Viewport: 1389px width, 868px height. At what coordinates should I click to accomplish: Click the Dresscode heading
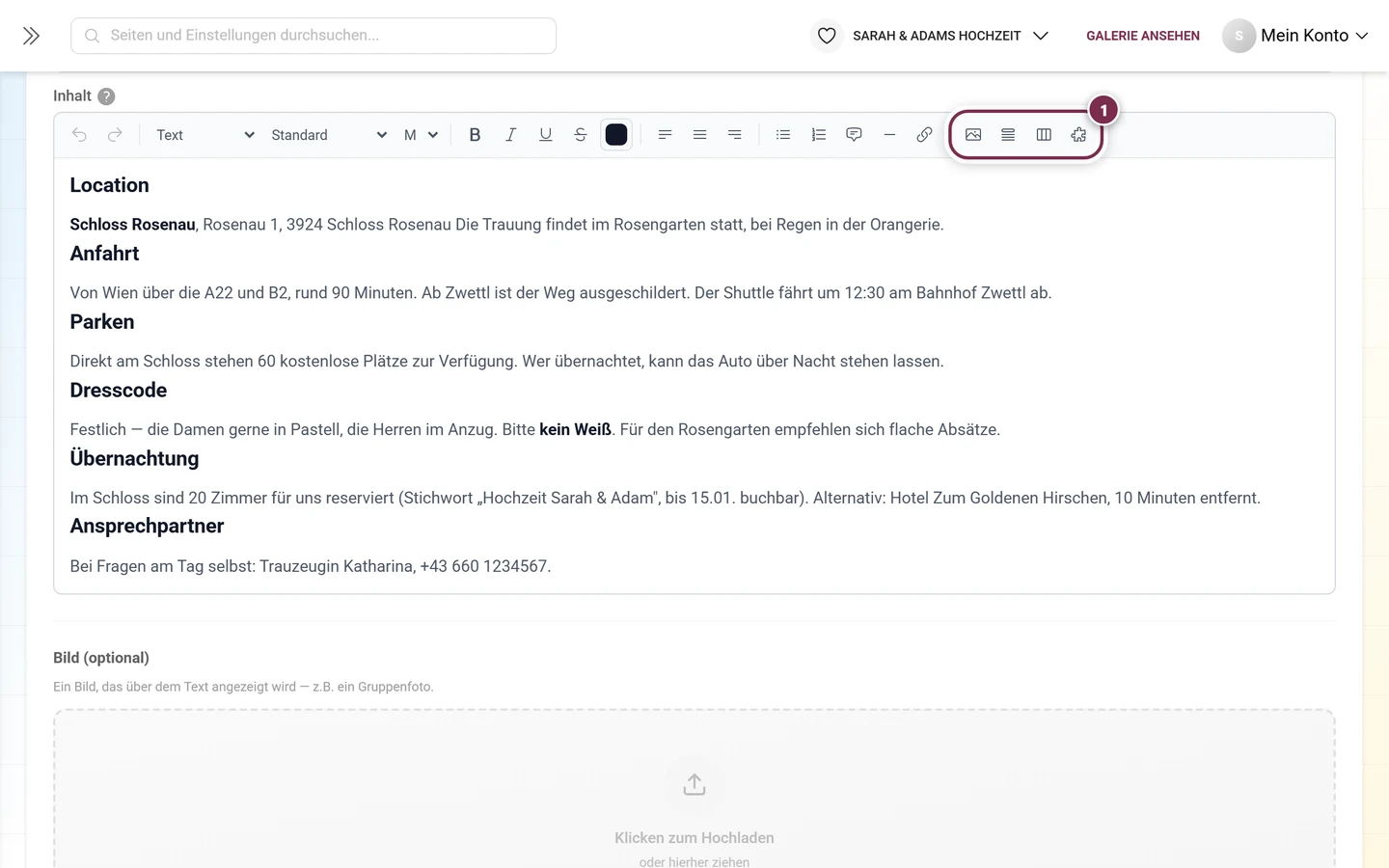point(119,391)
